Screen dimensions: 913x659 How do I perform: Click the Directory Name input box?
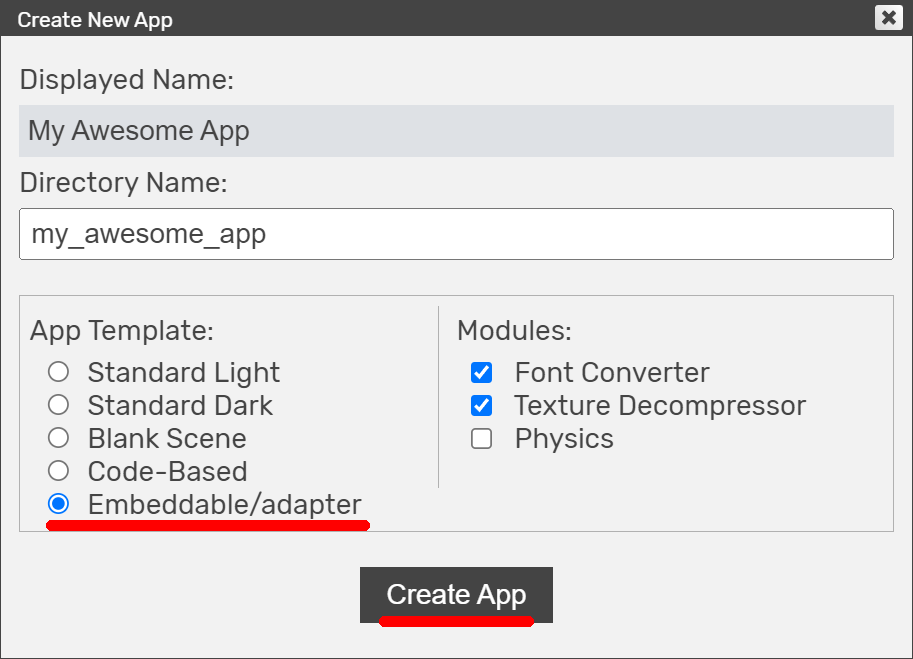click(456, 234)
